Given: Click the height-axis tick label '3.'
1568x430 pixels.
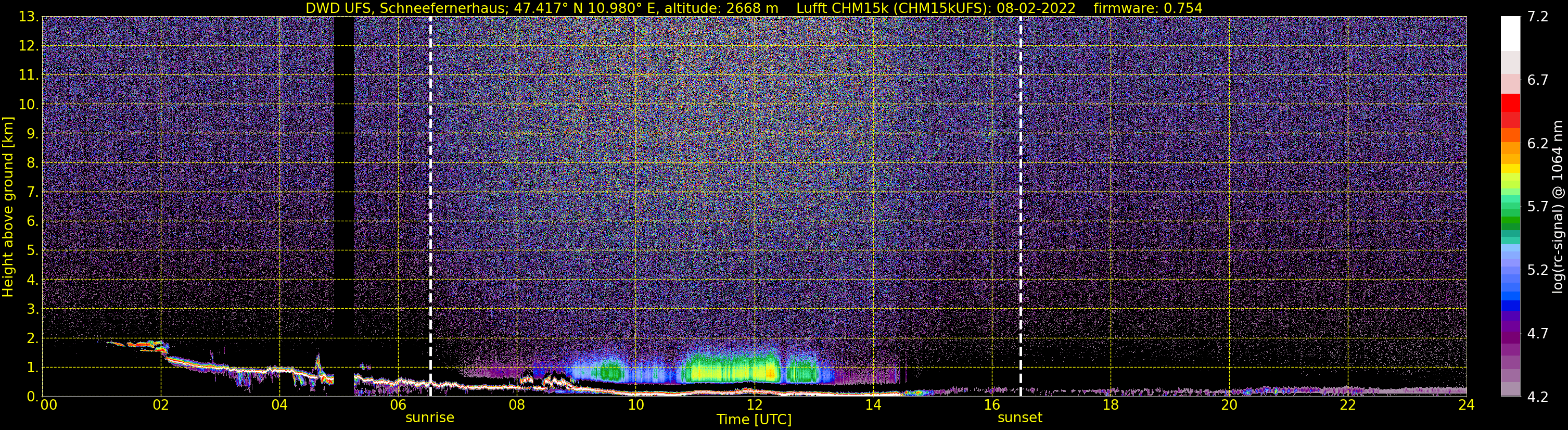Looking at the screenshot, I should coord(33,309).
